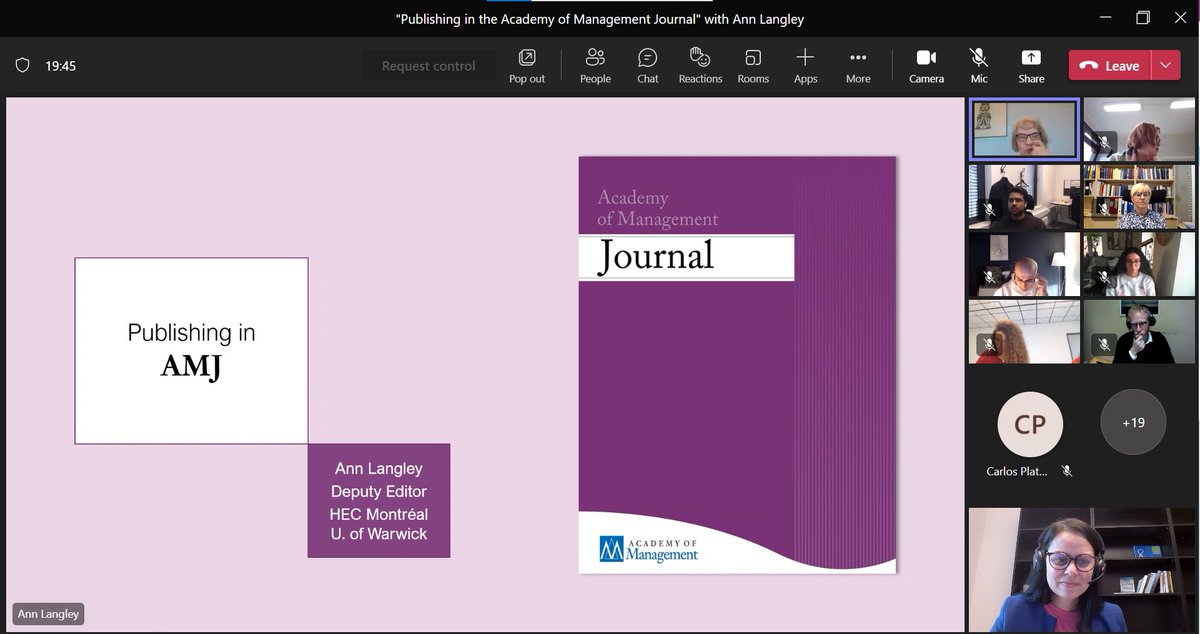This screenshot has width=1200, height=634.
Task: Select the video tile of man in suit
Action: tap(1139, 331)
